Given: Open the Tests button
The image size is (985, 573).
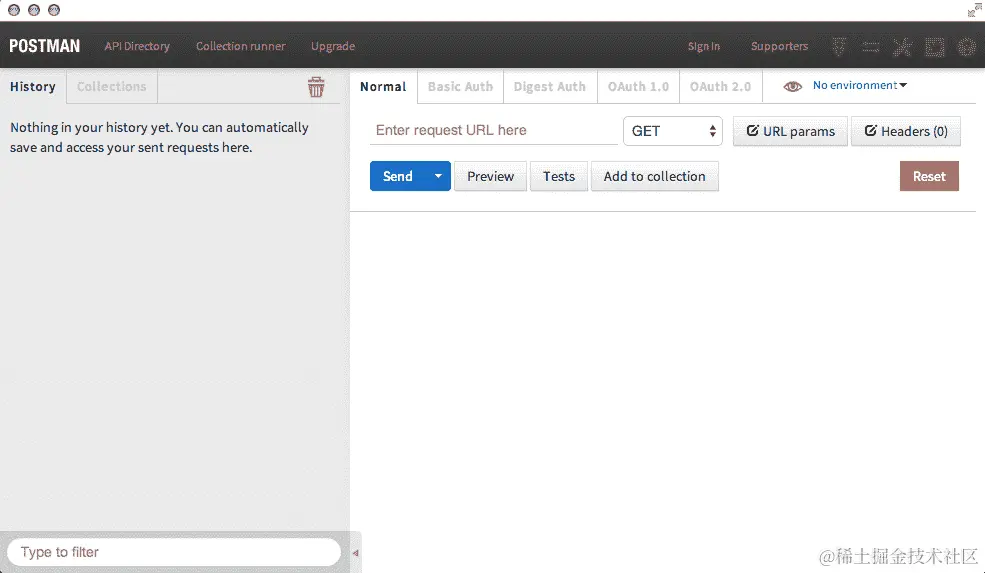Looking at the screenshot, I should tap(559, 176).
